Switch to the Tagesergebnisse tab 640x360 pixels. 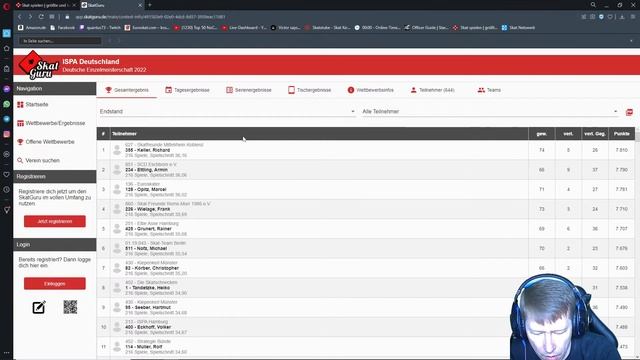[x=187, y=90]
